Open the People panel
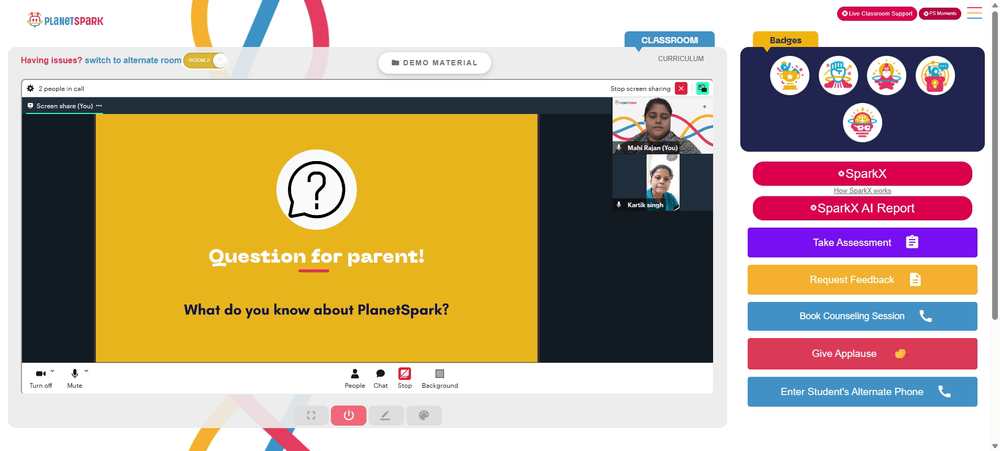 click(355, 378)
